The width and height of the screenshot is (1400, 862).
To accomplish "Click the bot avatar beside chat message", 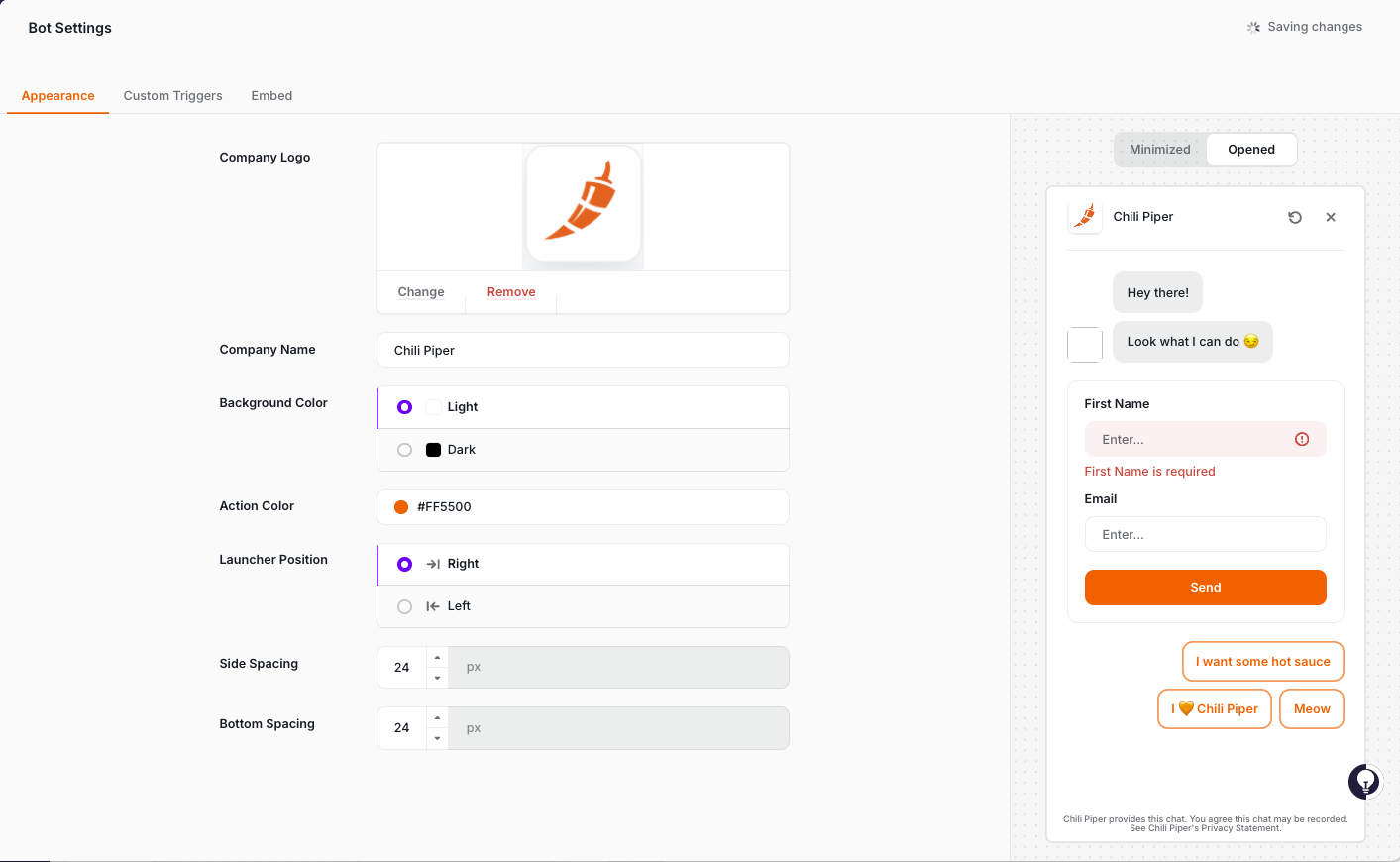I will (1085, 345).
